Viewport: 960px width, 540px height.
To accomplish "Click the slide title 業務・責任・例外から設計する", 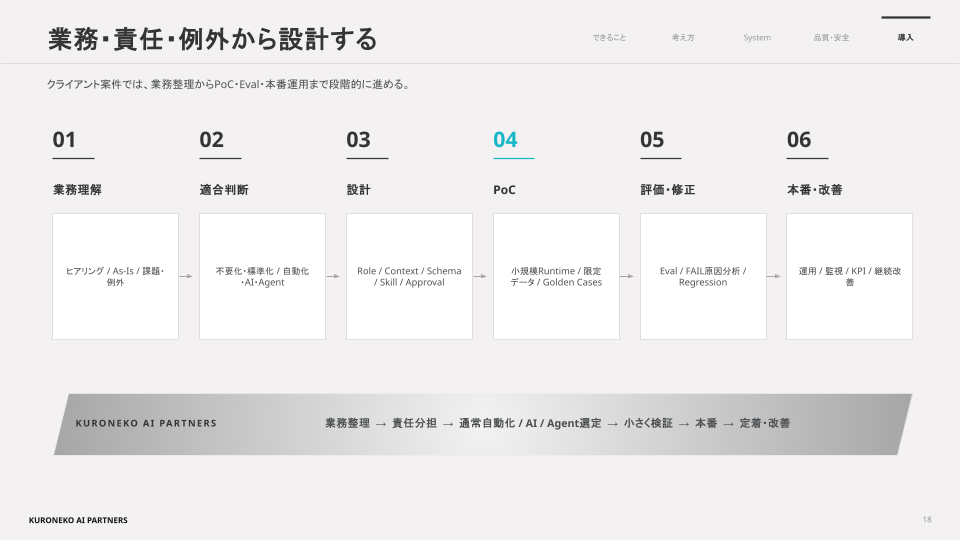I will 212,39.
